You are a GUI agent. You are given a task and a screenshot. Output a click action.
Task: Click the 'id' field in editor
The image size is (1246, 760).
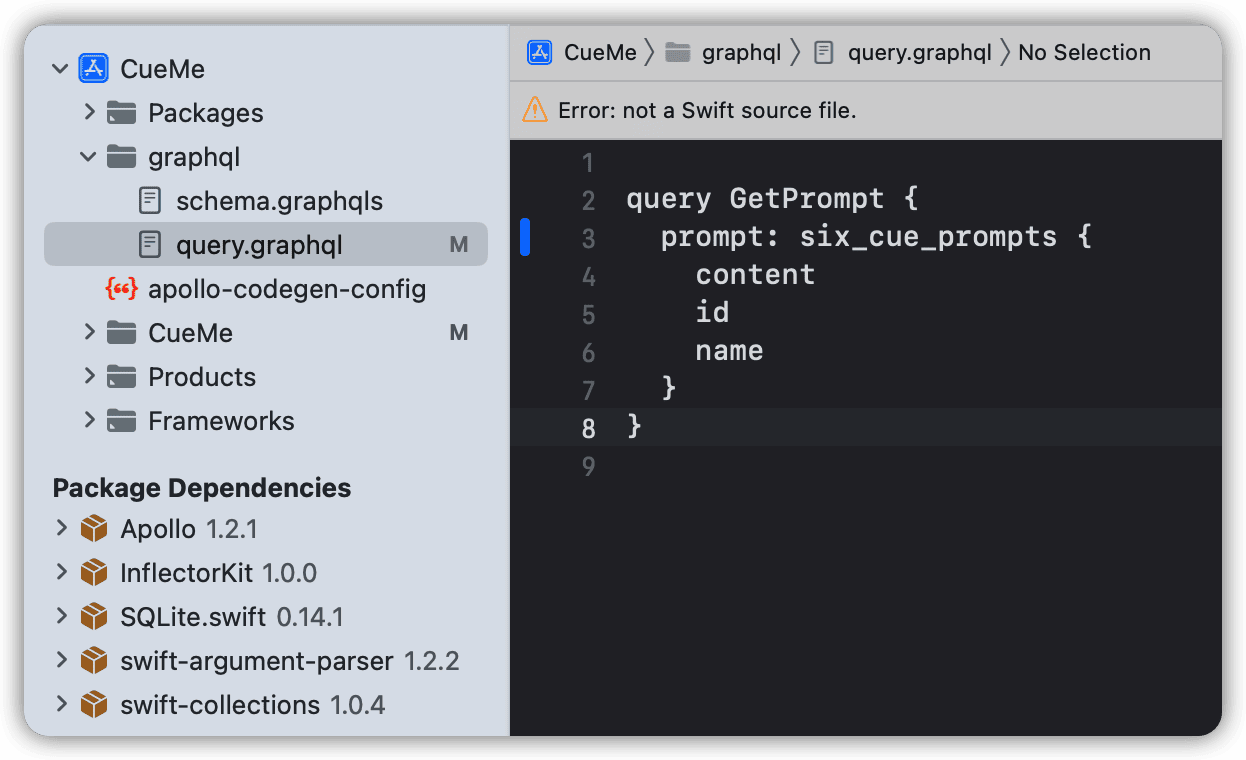pyautogui.click(x=712, y=313)
